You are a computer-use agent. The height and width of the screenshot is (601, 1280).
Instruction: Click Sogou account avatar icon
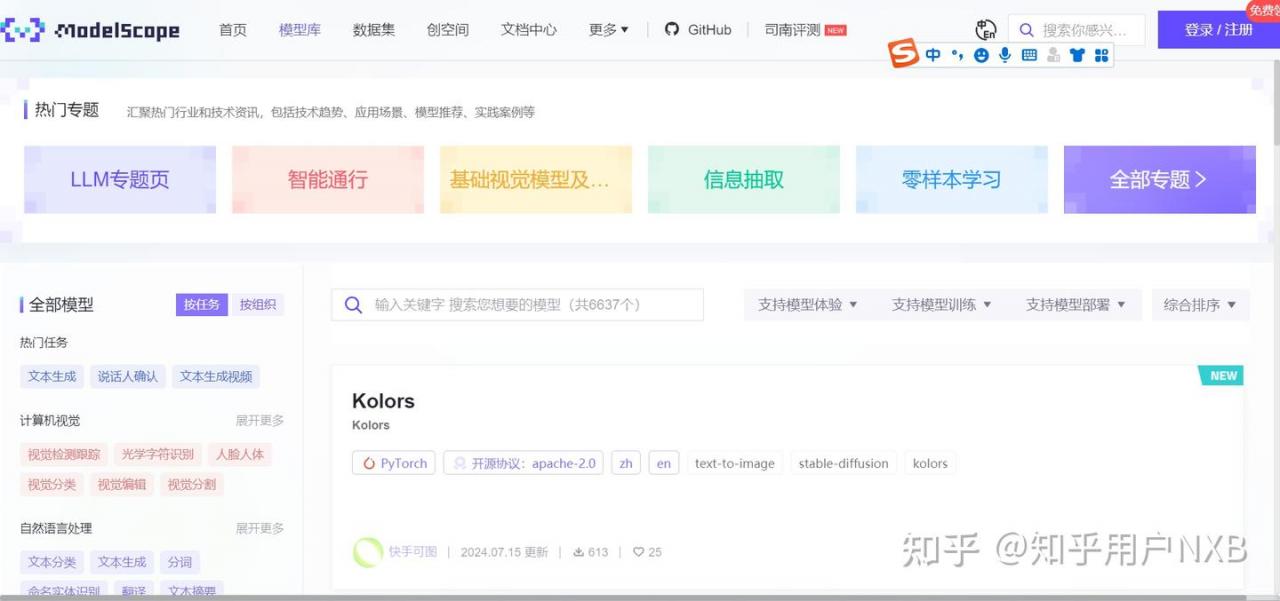[x=1053, y=55]
